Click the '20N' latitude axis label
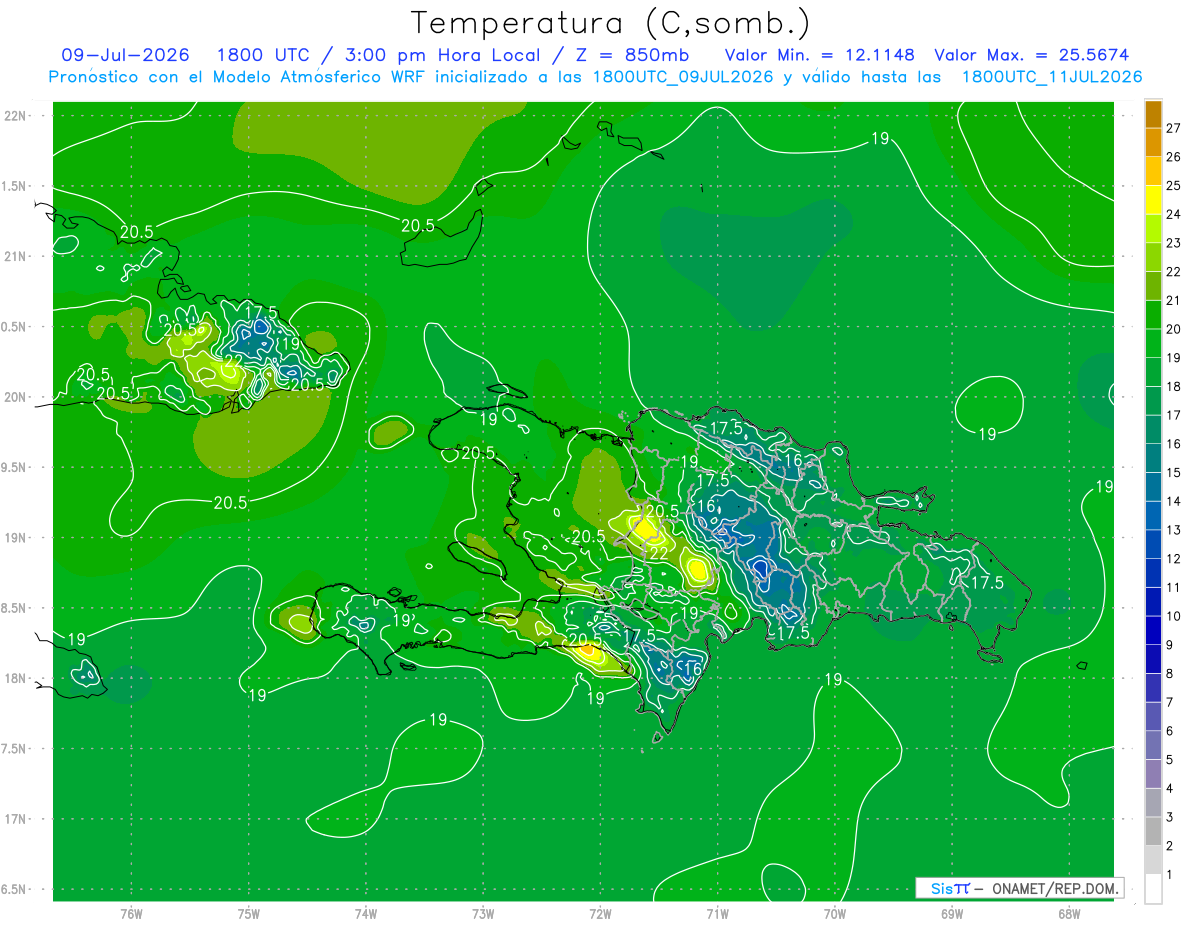This screenshot has width=1200, height=927. pyautogui.click(x=15, y=397)
